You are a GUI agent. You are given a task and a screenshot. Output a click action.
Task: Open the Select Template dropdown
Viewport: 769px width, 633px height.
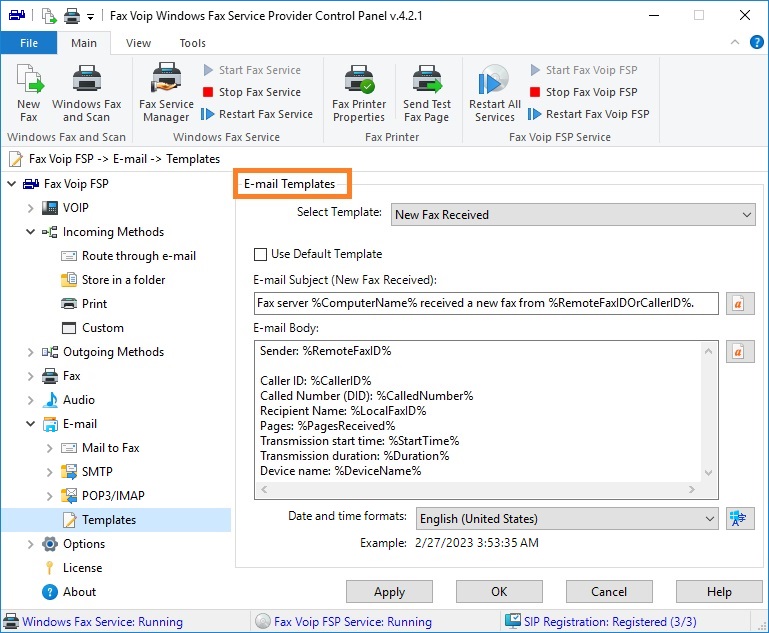573,215
